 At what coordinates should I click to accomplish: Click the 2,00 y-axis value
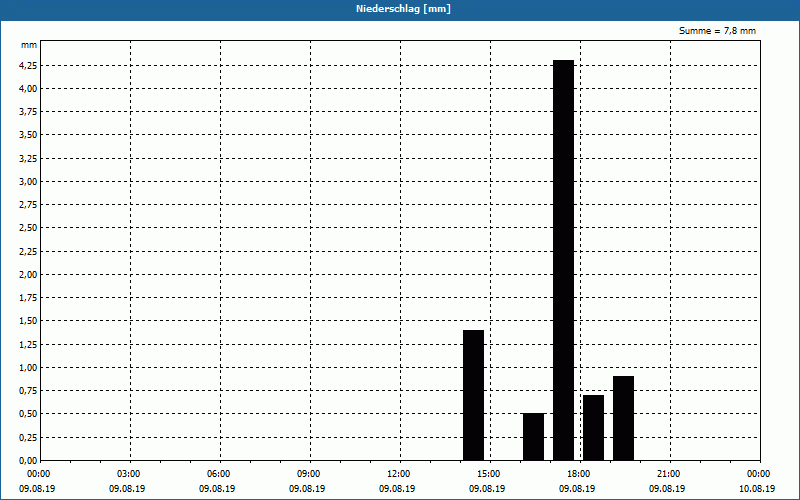click(x=28, y=274)
